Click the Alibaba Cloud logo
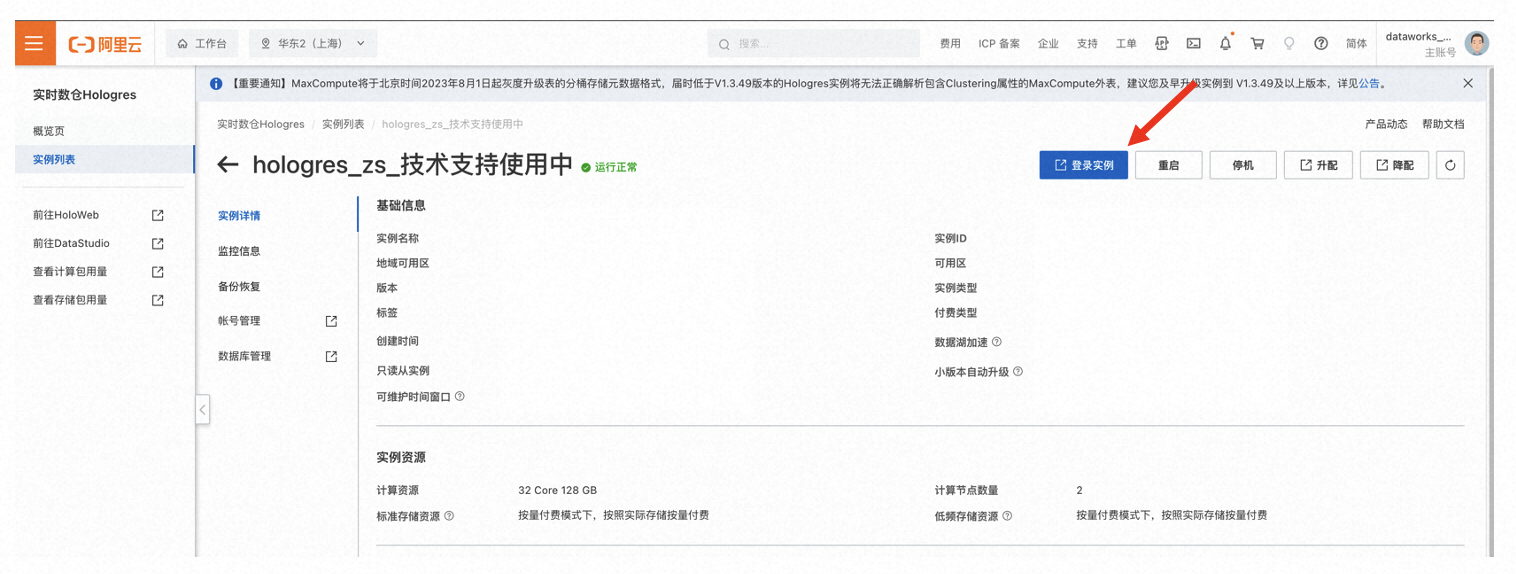1516x574 pixels. tap(105, 44)
